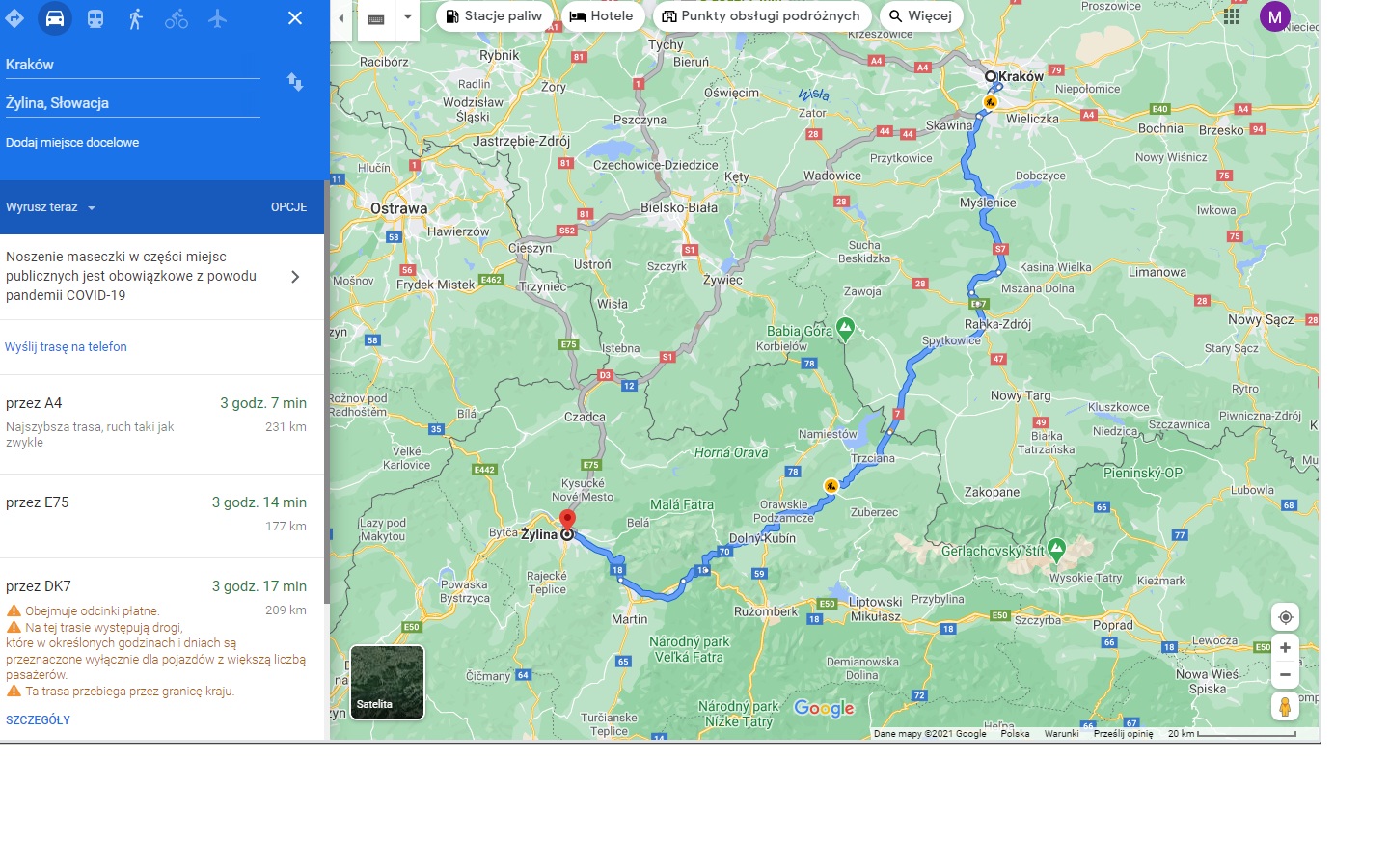Image resolution: width=1389 pixels, height=868 pixels.
Task: Select the driving travel mode icon
Action: coord(55,18)
